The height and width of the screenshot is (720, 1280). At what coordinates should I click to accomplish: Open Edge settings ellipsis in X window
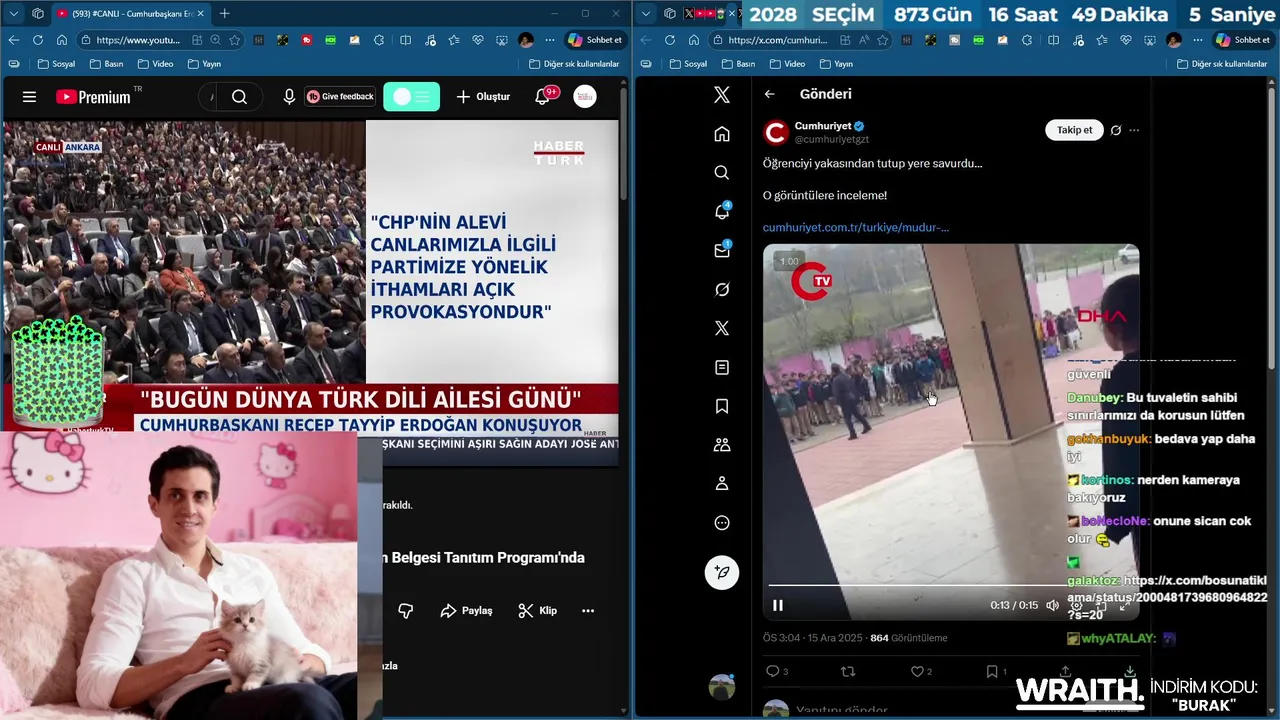1198,40
